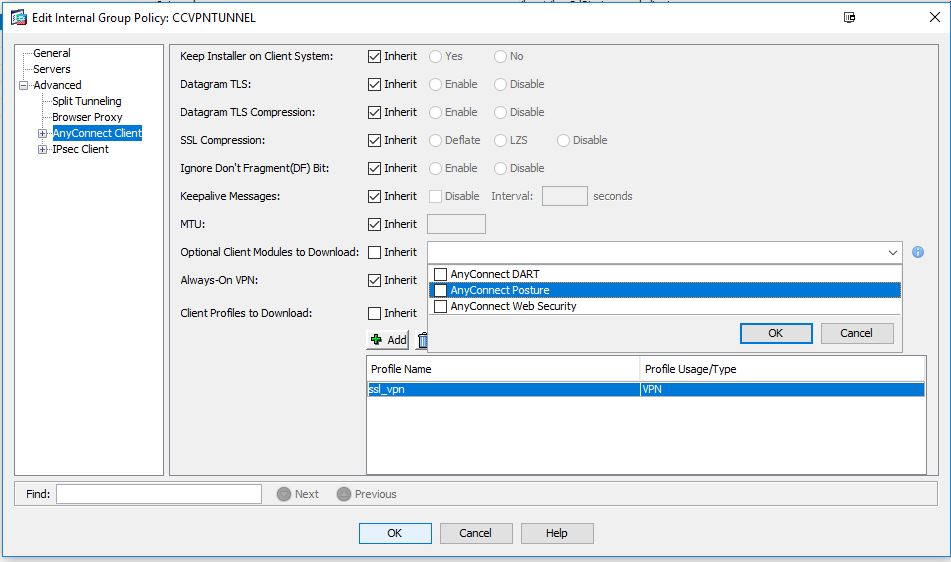Open the General section in tree

pyautogui.click(x=52, y=53)
